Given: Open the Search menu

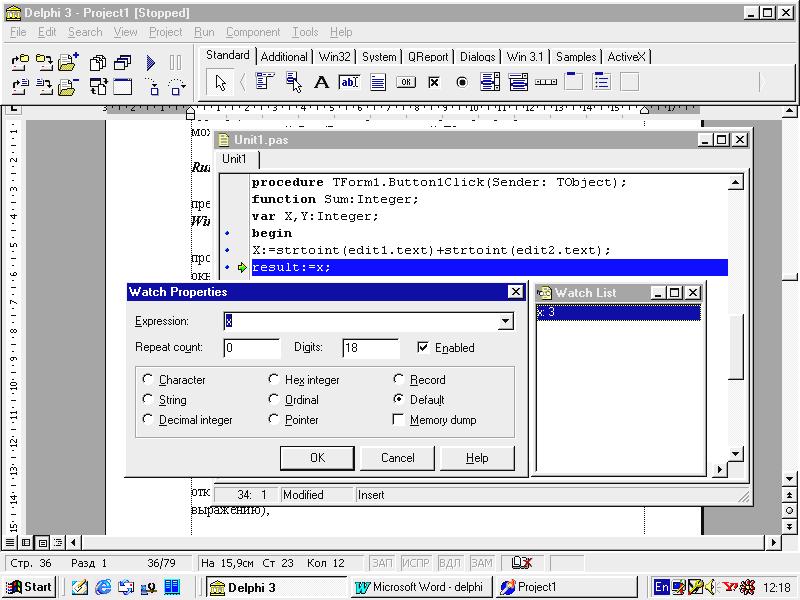Looking at the screenshot, I should pyautogui.click(x=85, y=32).
